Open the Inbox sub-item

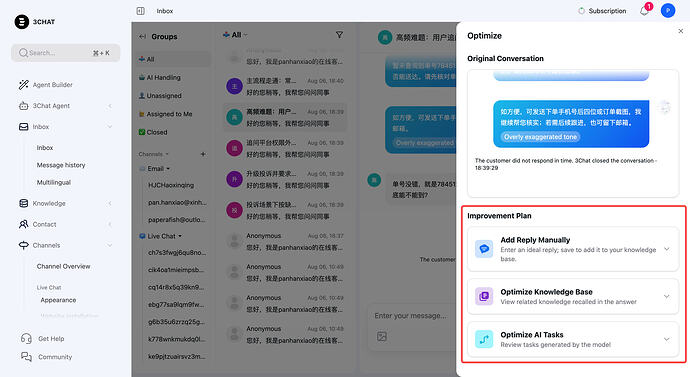click(45, 148)
